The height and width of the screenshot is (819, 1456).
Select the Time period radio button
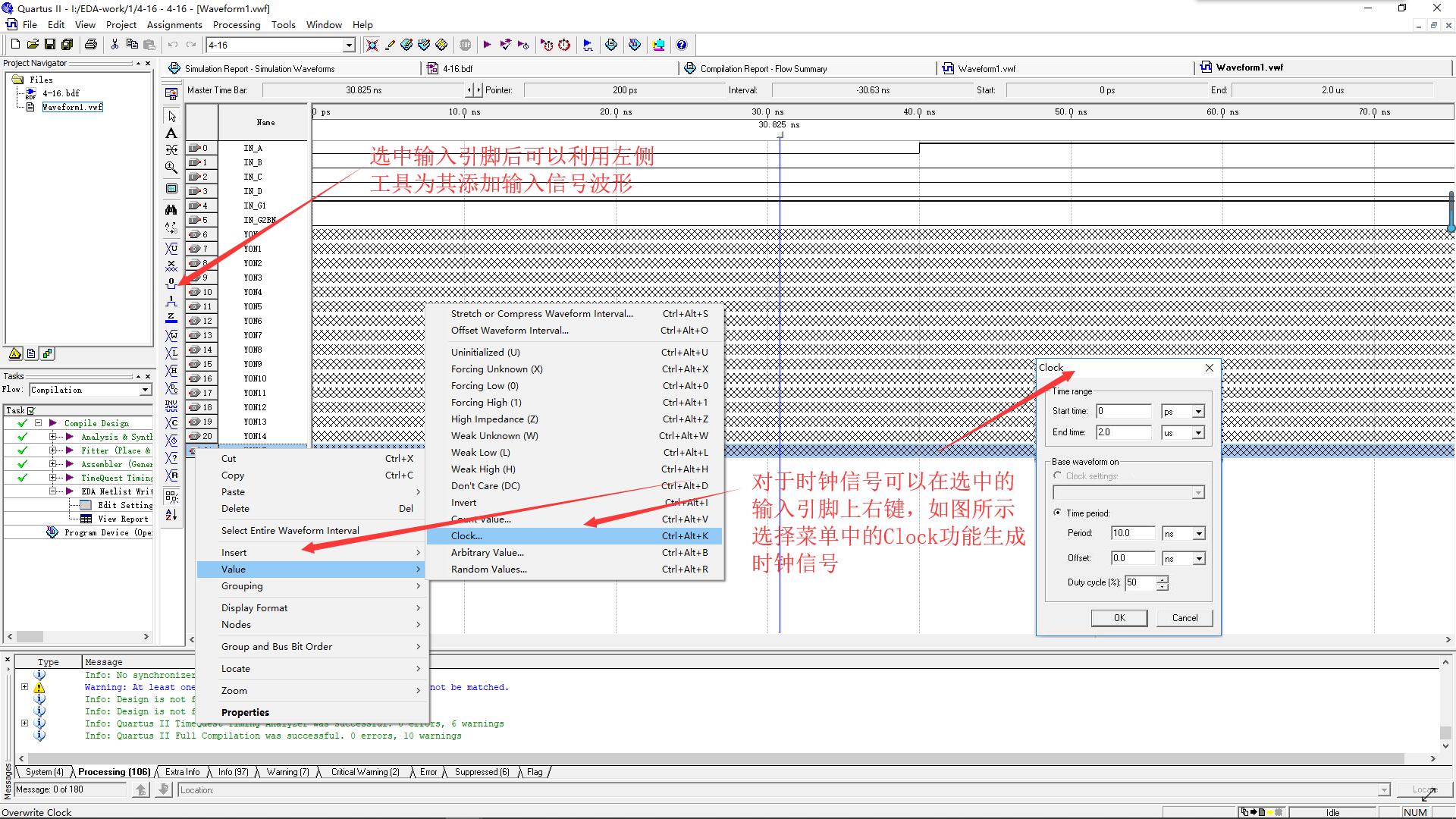1057,513
